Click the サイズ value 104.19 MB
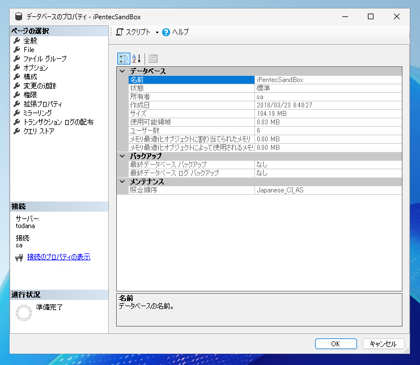Screen dimensions: 420x365 pyautogui.click(x=272, y=114)
